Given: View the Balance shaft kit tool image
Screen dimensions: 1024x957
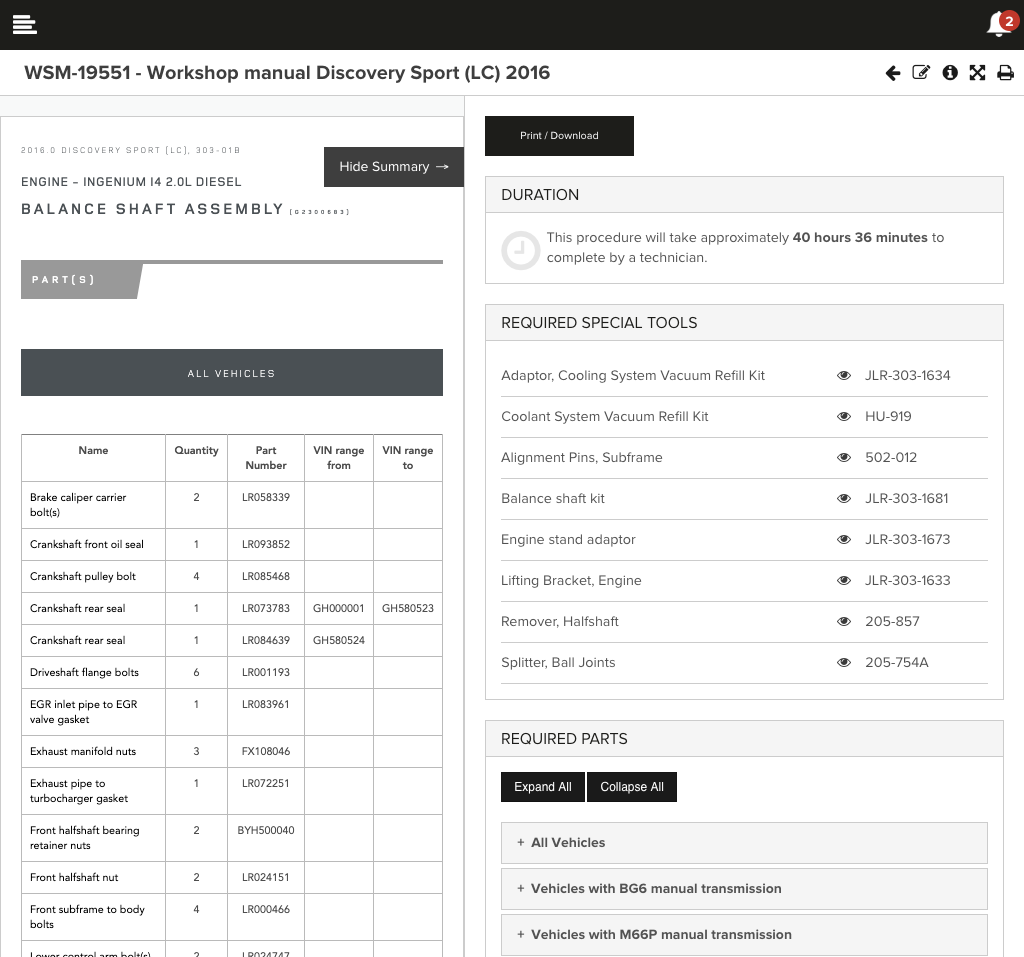Looking at the screenshot, I should point(844,498).
